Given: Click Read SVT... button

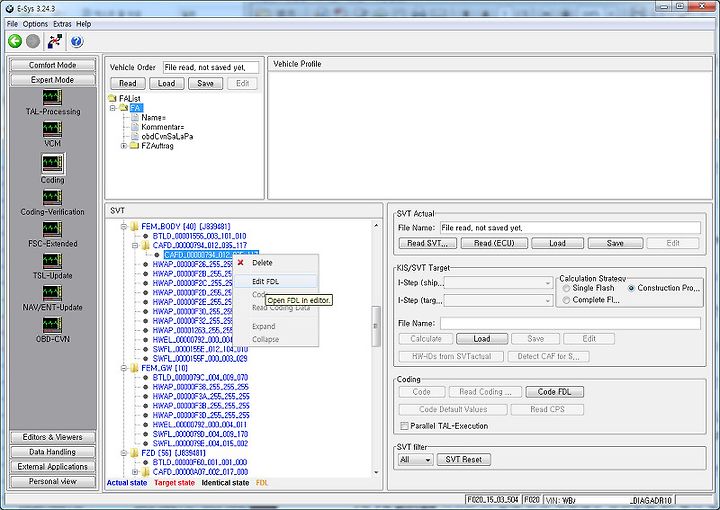Looking at the screenshot, I should click(x=427, y=243).
